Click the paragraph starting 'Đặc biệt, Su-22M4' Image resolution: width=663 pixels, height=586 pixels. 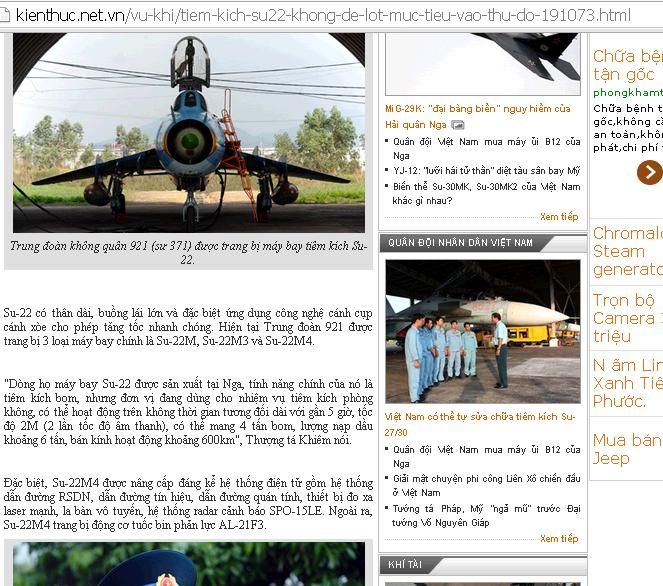pos(188,504)
